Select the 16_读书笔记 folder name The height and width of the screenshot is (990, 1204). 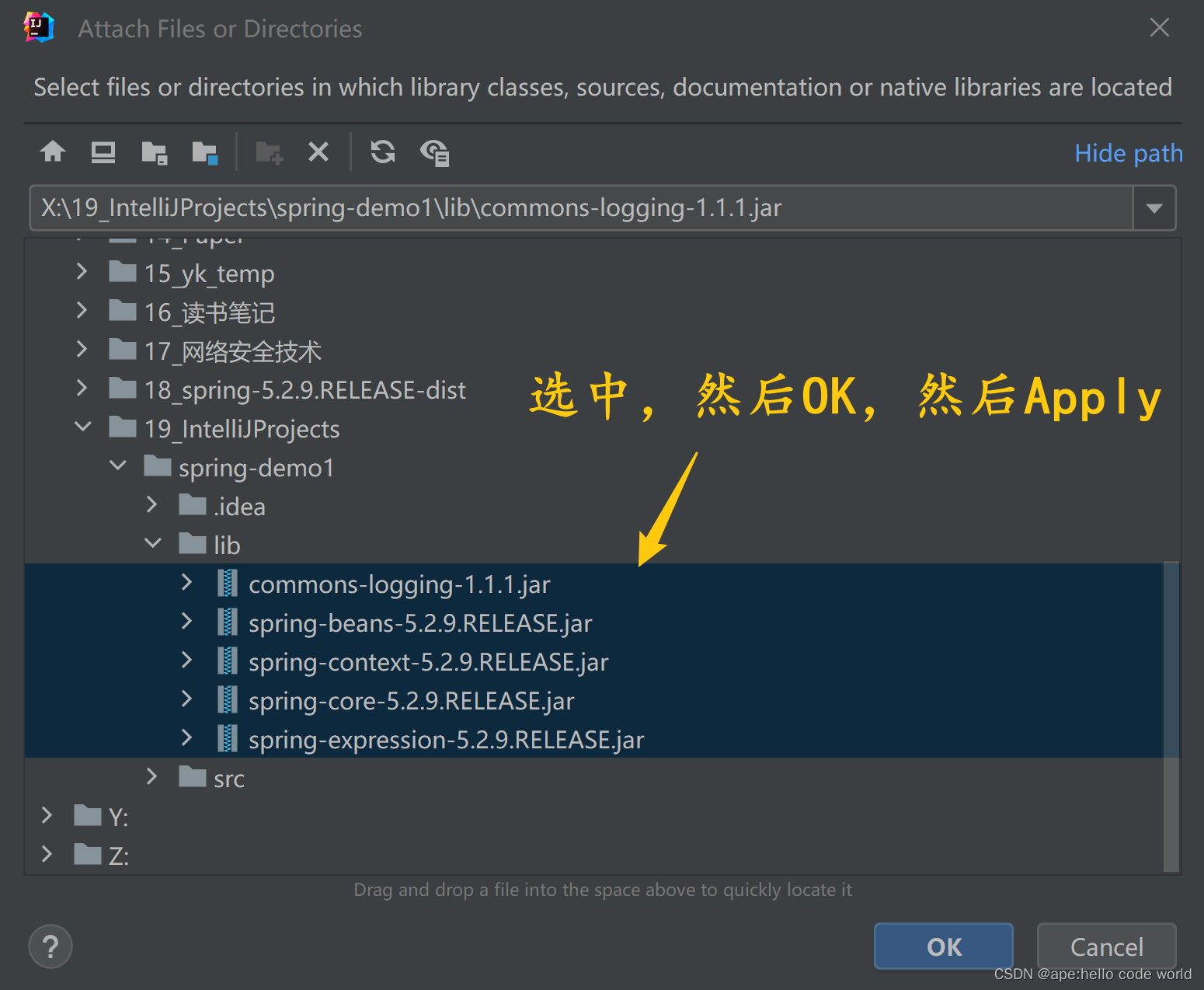click(210, 312)
